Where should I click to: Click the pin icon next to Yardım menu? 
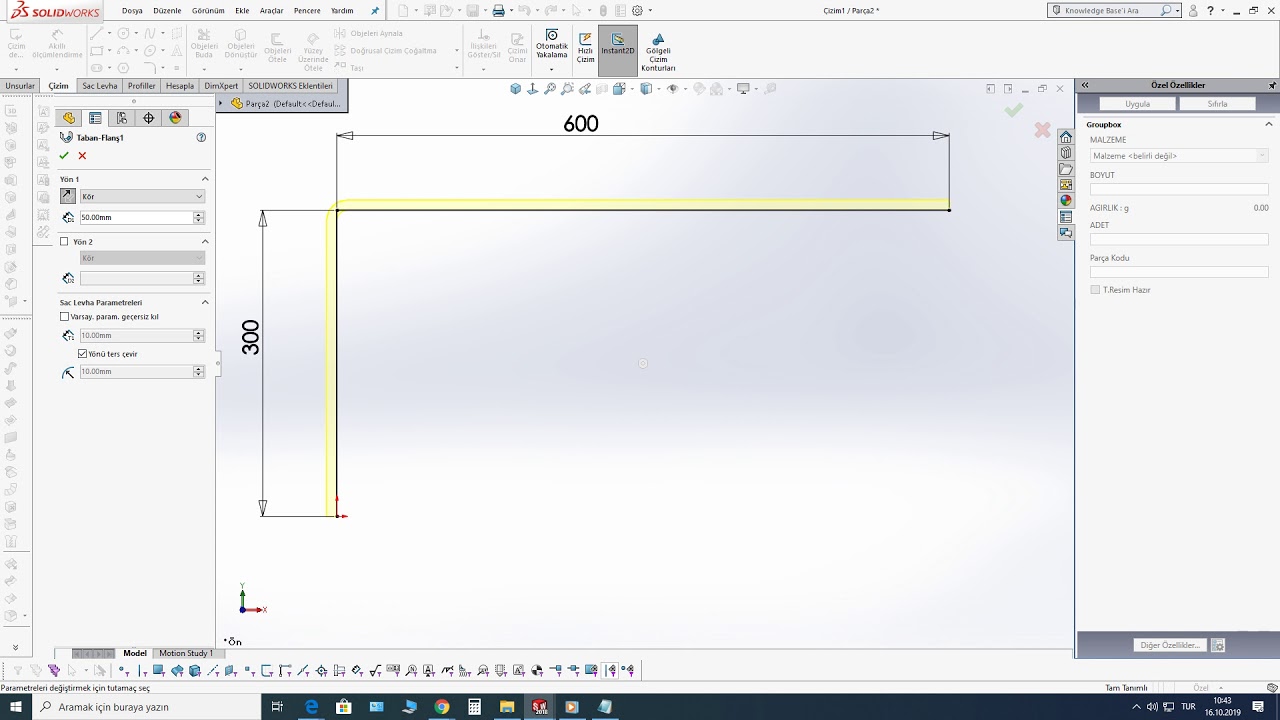coord(375,11)
